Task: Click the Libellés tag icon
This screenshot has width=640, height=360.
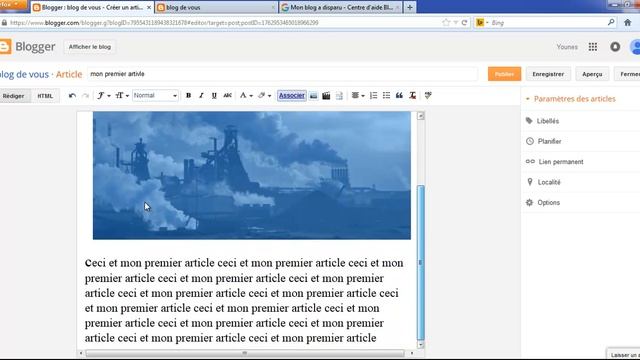Action: click(529, 120)
